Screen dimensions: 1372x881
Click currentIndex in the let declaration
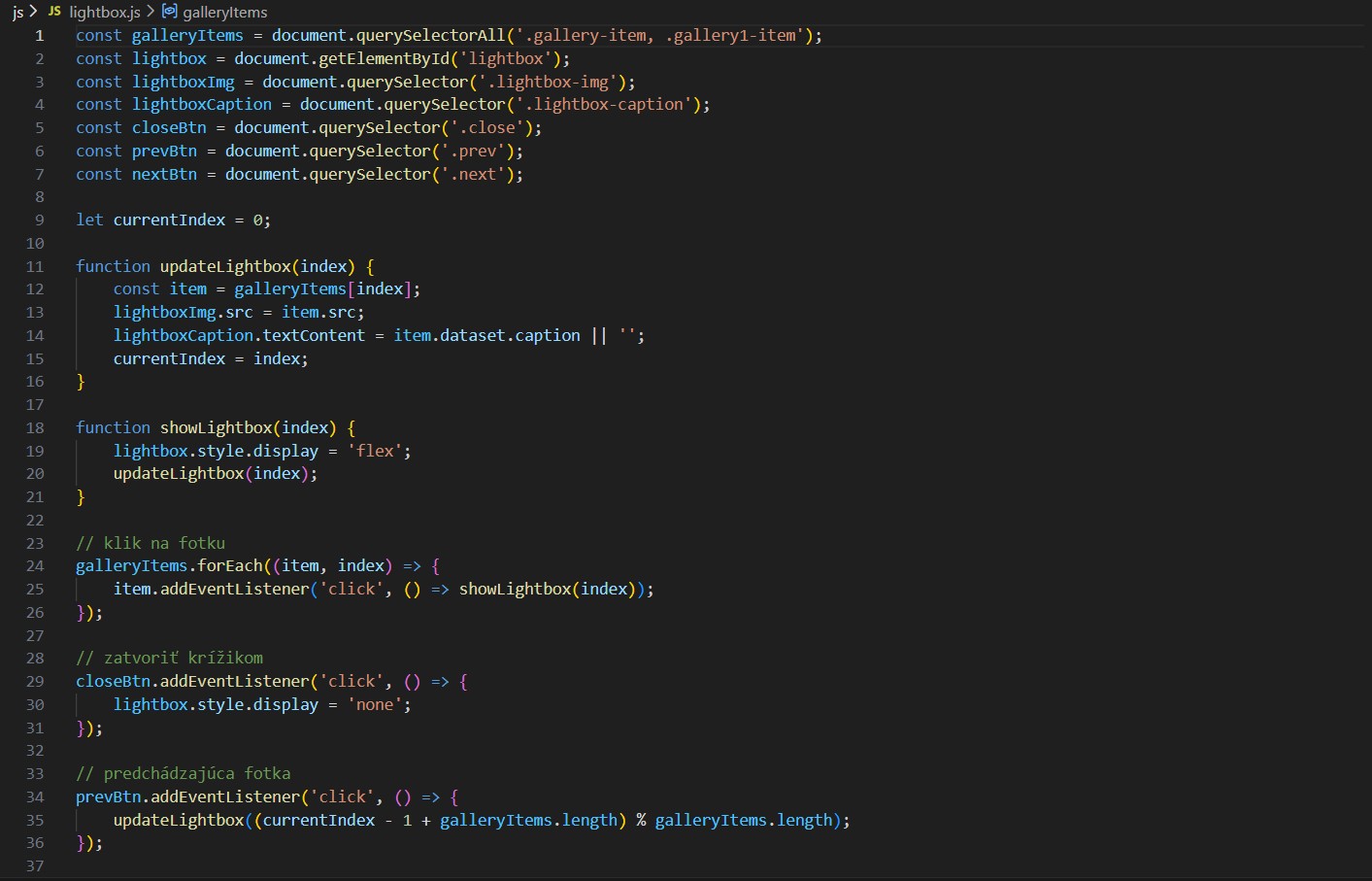(x=169, y=220)
